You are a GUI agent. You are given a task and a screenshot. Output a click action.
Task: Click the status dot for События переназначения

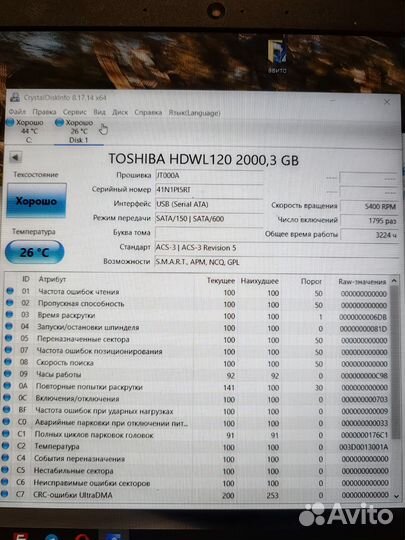click(x=5, y=458)
